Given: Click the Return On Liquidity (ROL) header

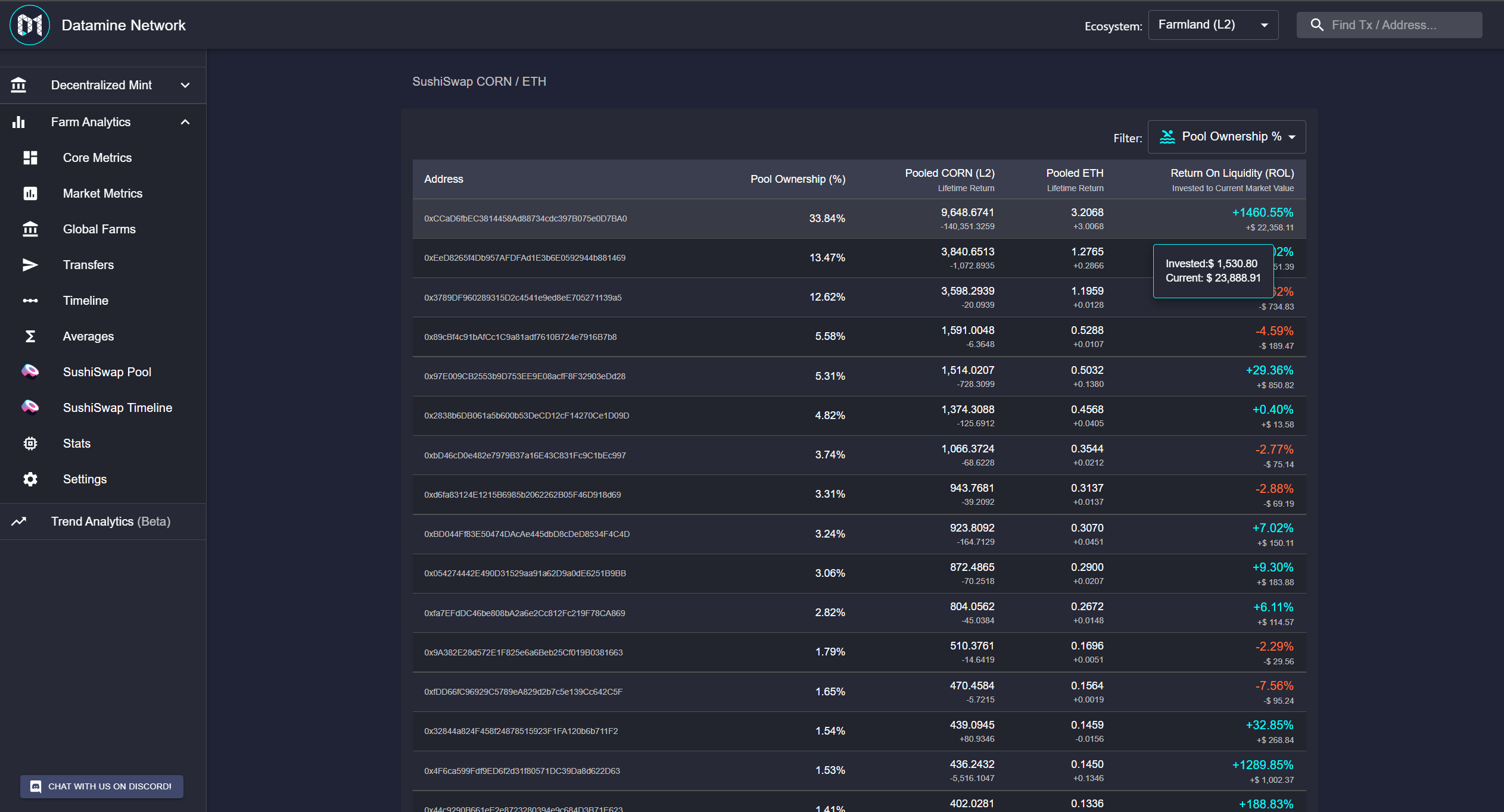Looking at the screenshot, I should click(x=1232, y=173).
